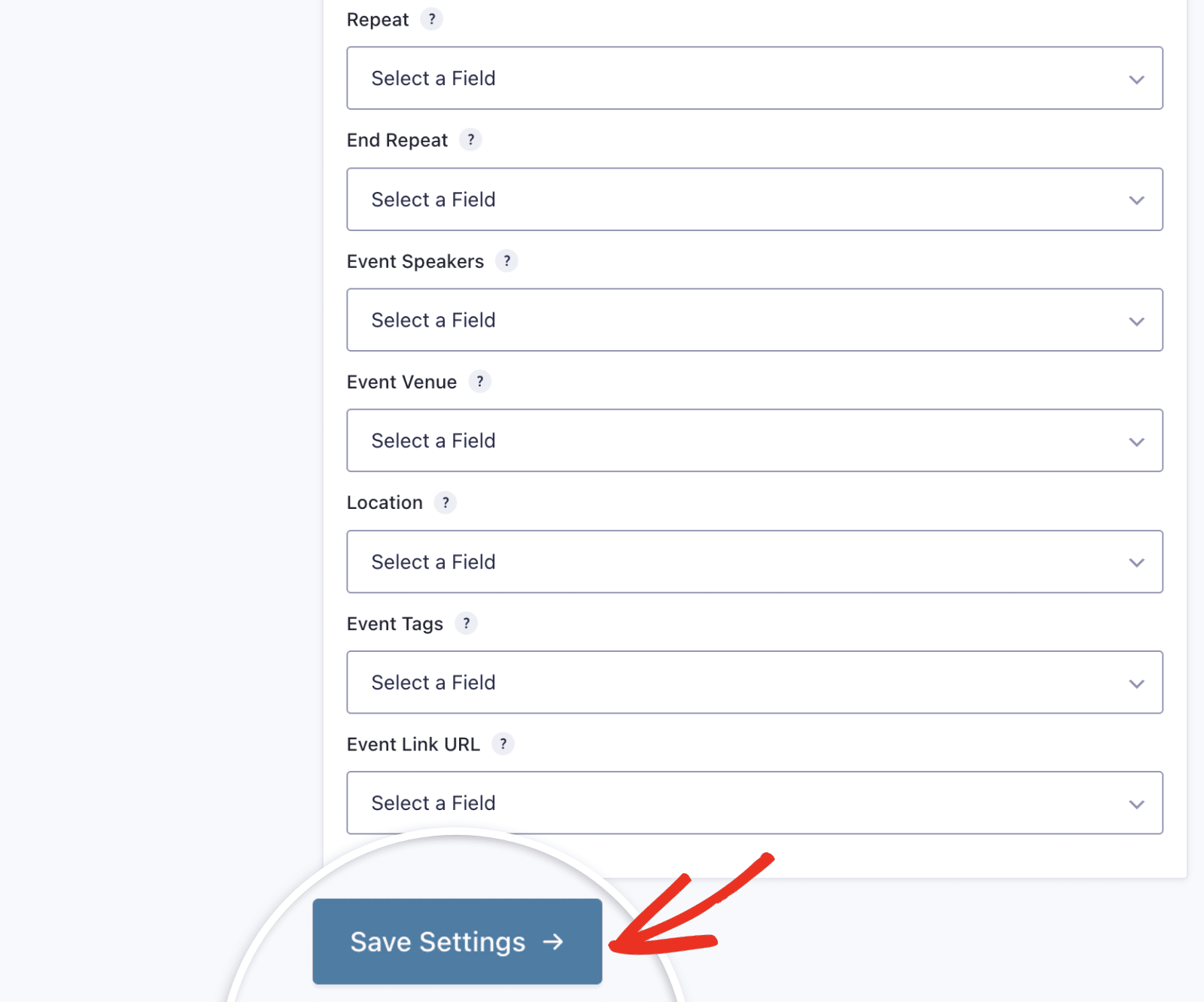
Task: Select a field for Location
Action: tap(754, 562)
